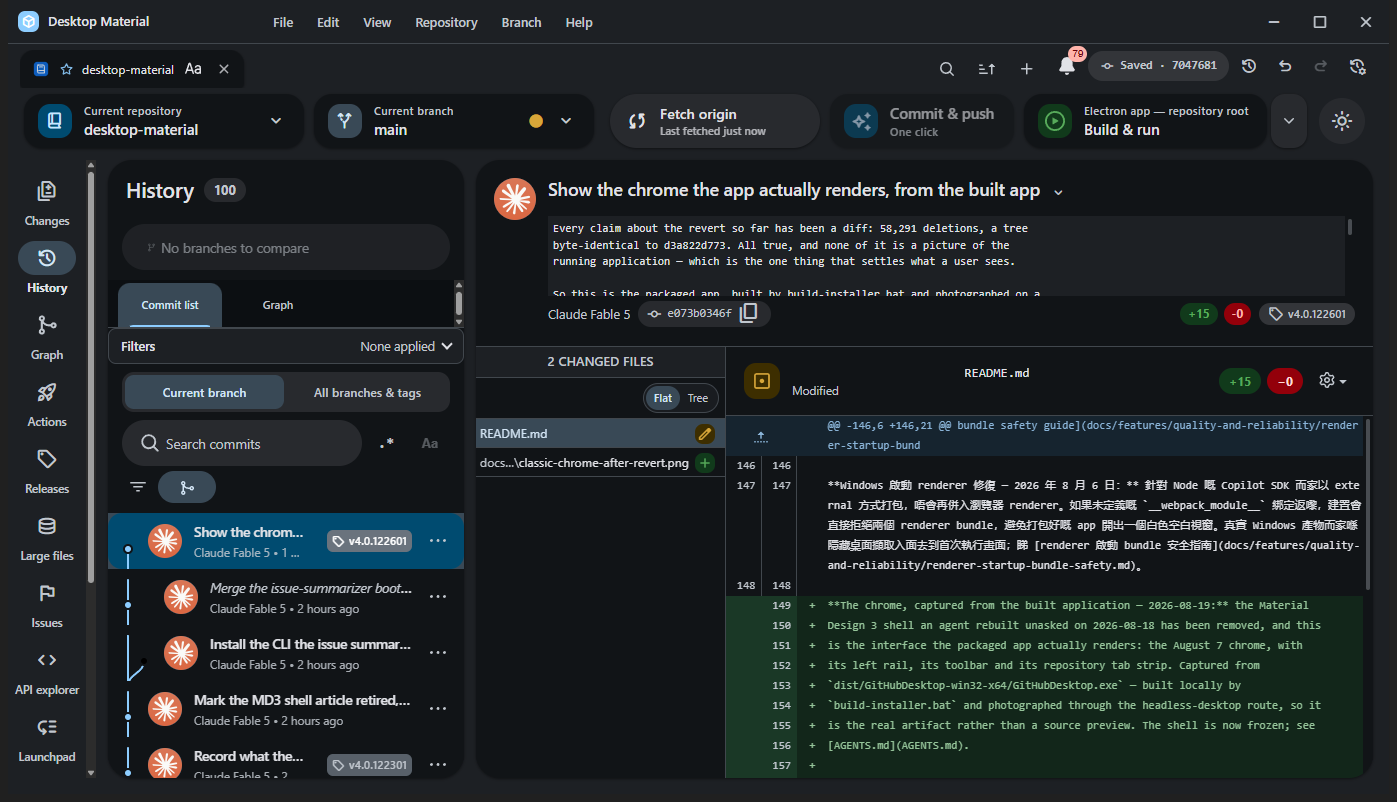Viewport: 1397px width, 802px height.
Task: Expand the Current branch main dropdown
Action: point(456,121)
